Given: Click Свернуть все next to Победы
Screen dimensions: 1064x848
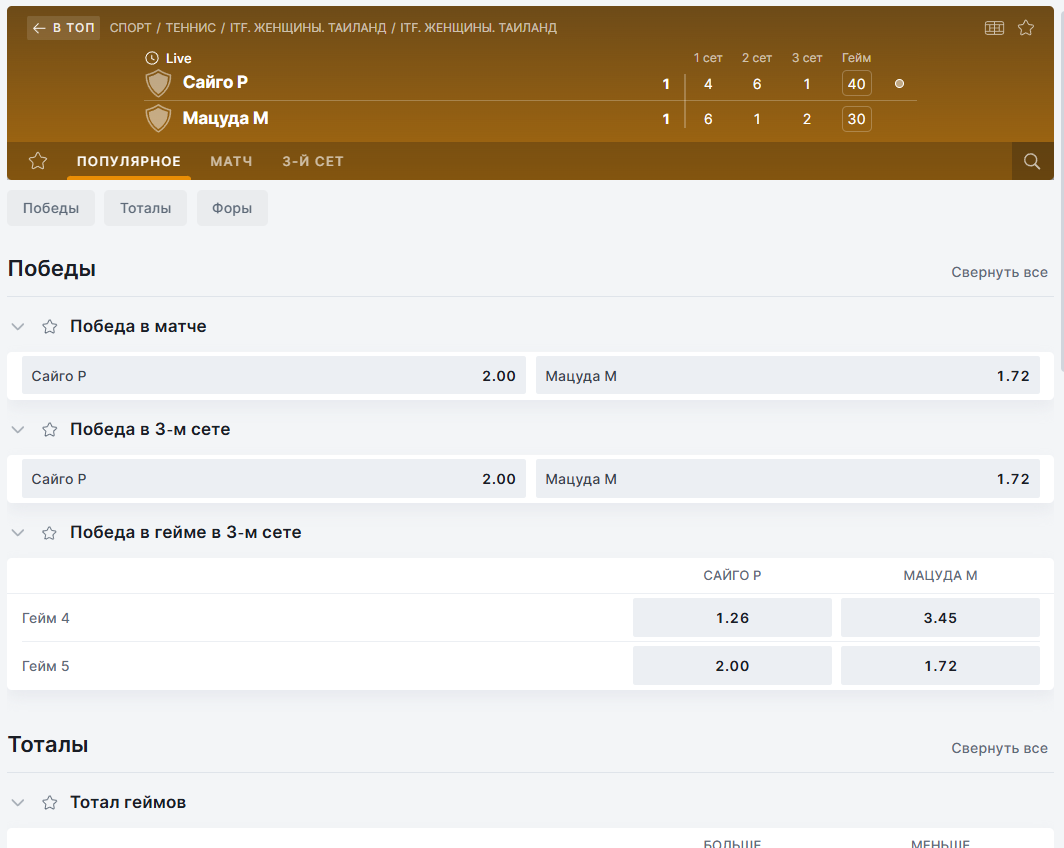Looking at the screenshot, I should click(x=999, y=272).
